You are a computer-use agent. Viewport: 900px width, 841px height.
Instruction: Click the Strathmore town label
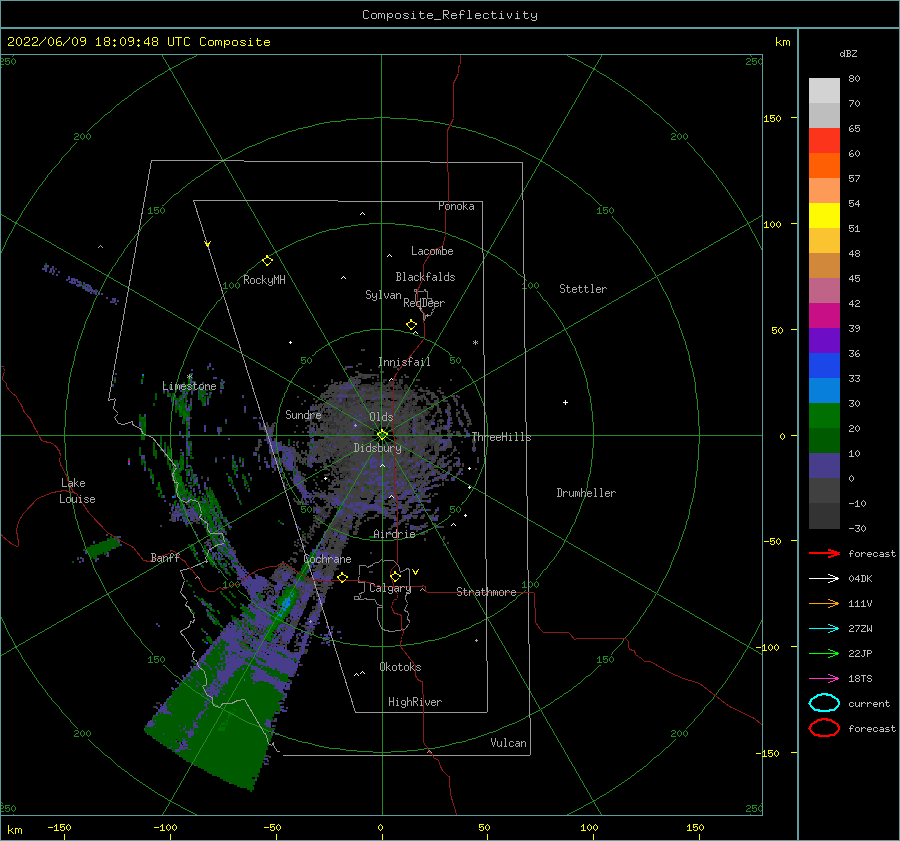coord(486,592)
